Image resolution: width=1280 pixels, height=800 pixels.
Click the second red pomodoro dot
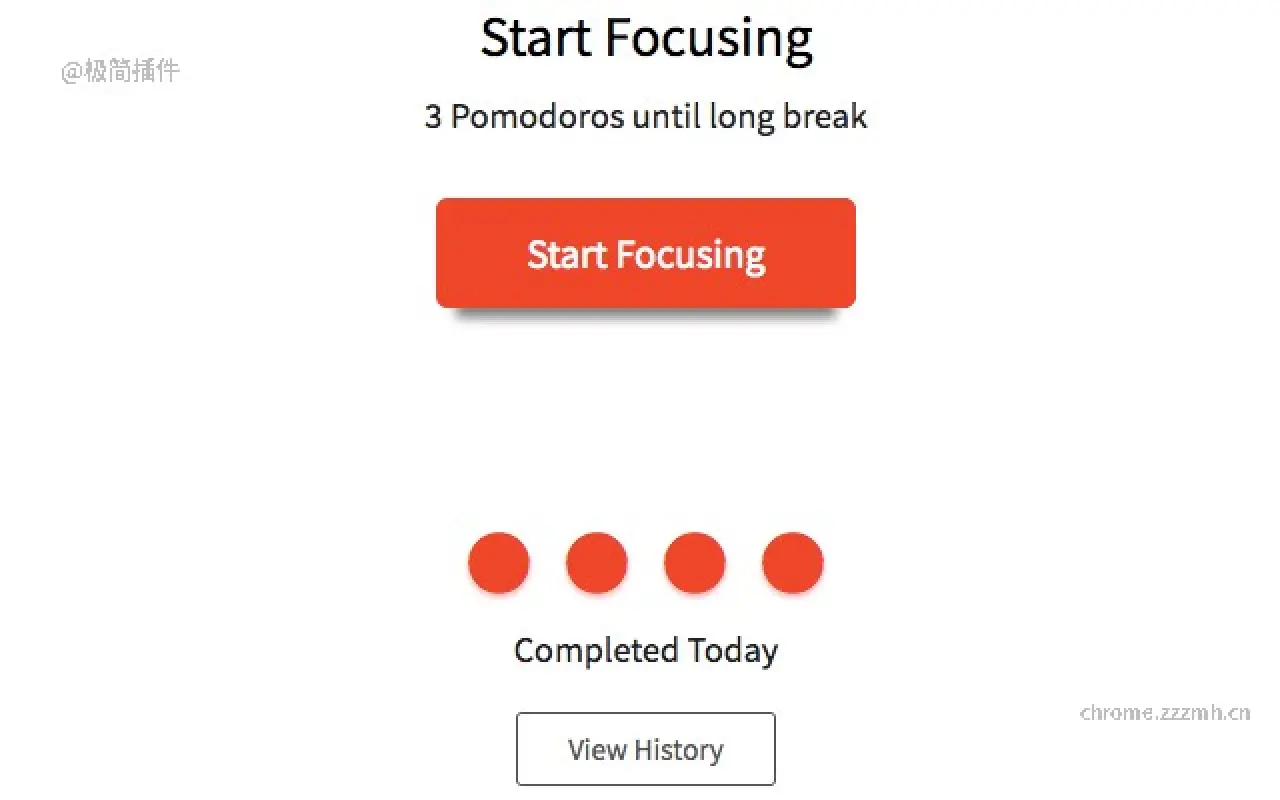[597, 563]
